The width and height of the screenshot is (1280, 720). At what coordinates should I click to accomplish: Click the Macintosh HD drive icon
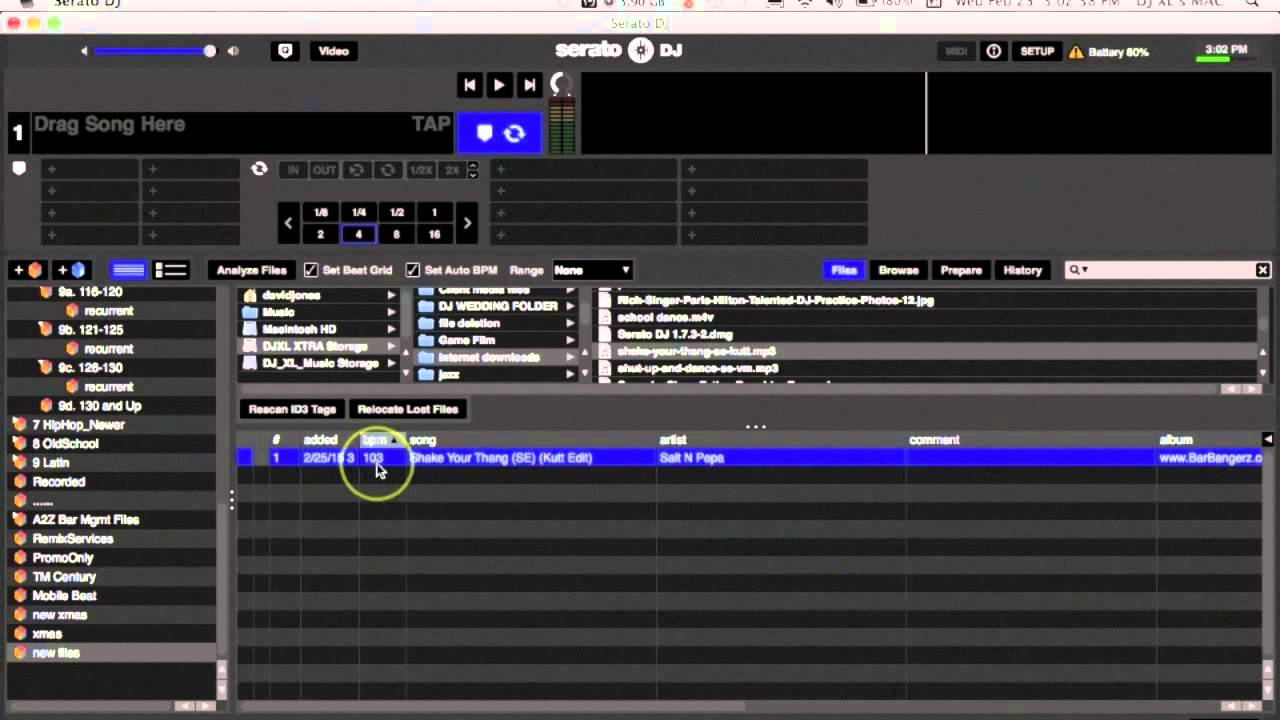[x=250, y=329]
